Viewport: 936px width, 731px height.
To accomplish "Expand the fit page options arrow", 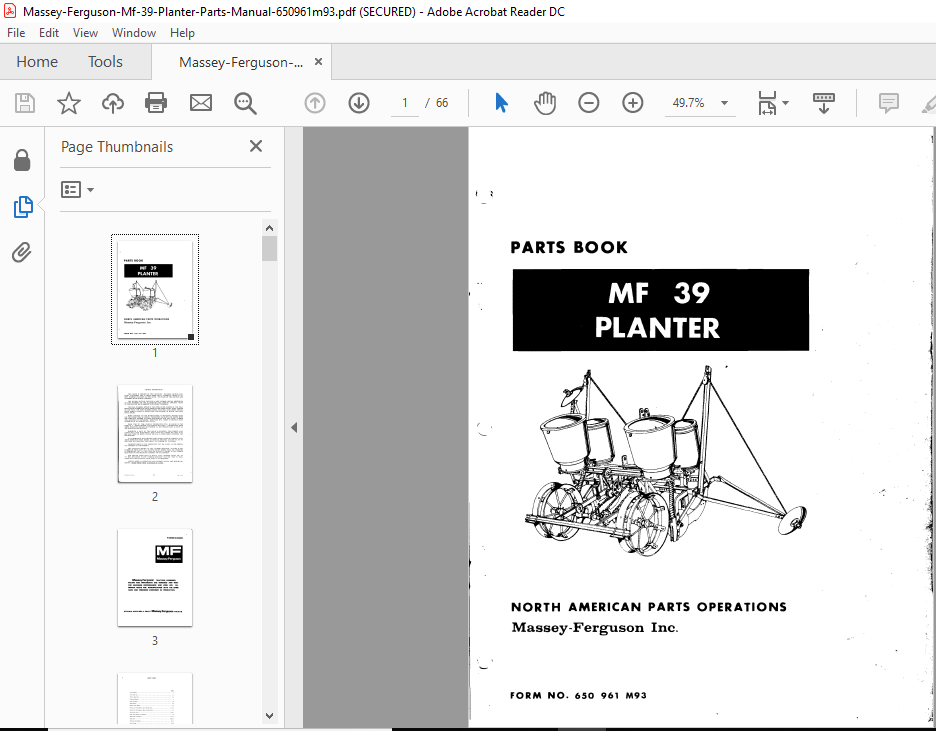I will pyautogui.click(x=785, y=103).
